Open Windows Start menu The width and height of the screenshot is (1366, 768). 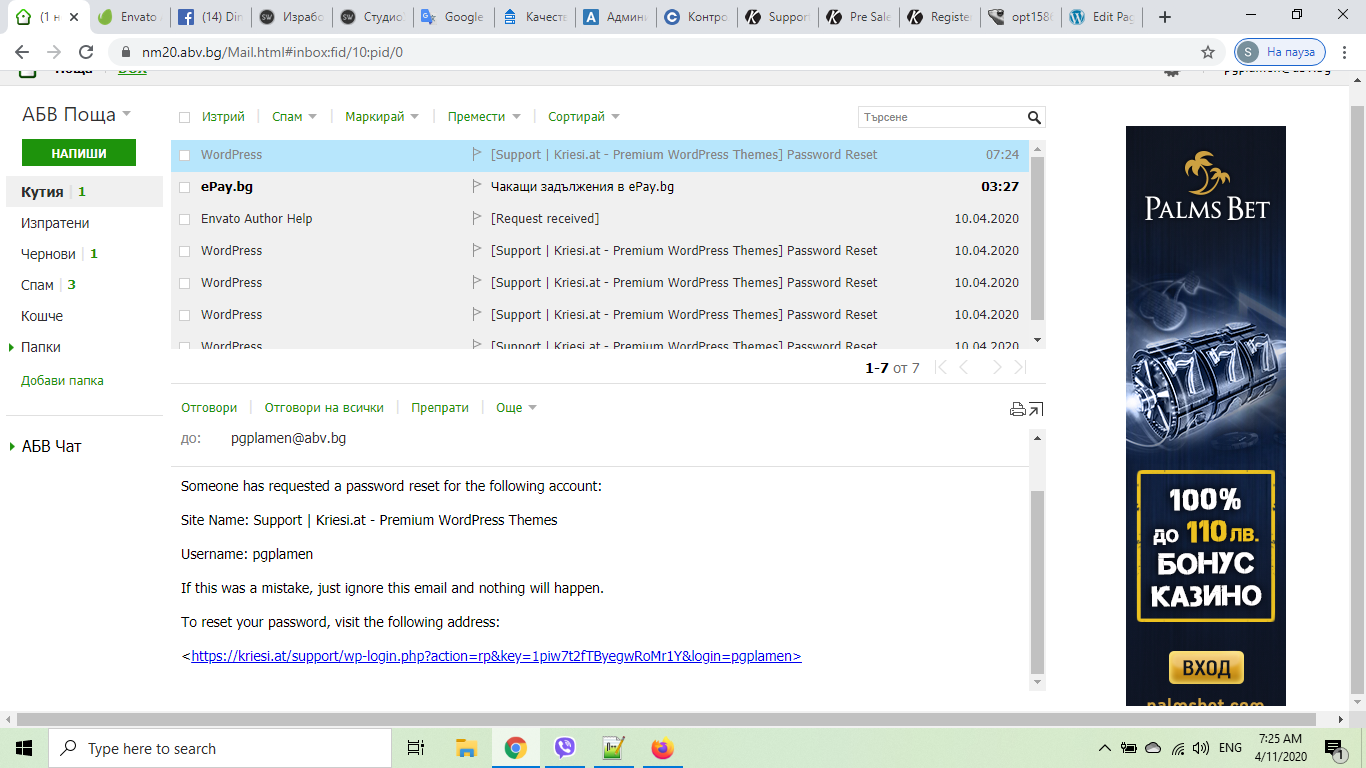click(x=24, y=748)
